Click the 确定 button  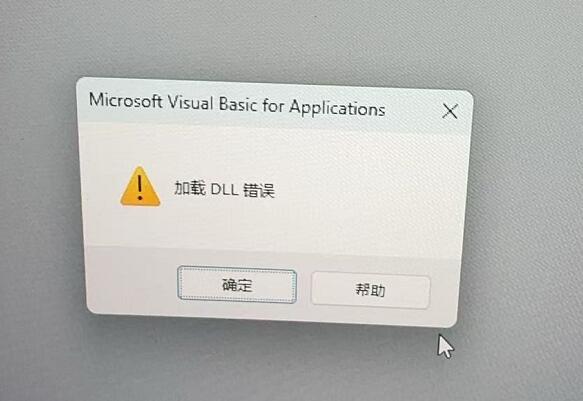pyautogui.click(x=237, y=285)
